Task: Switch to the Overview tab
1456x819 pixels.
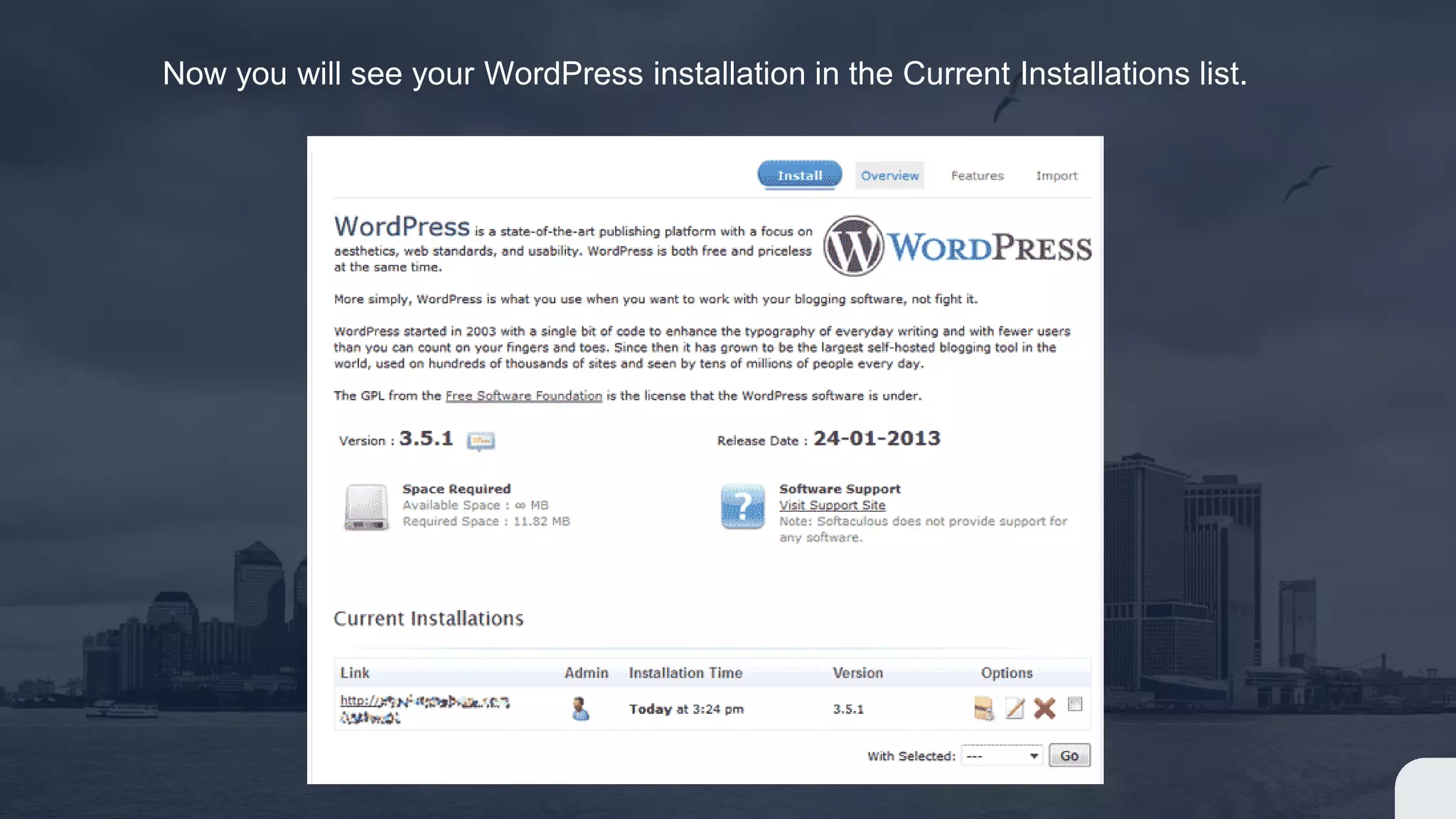Action: tap(889, 176)
